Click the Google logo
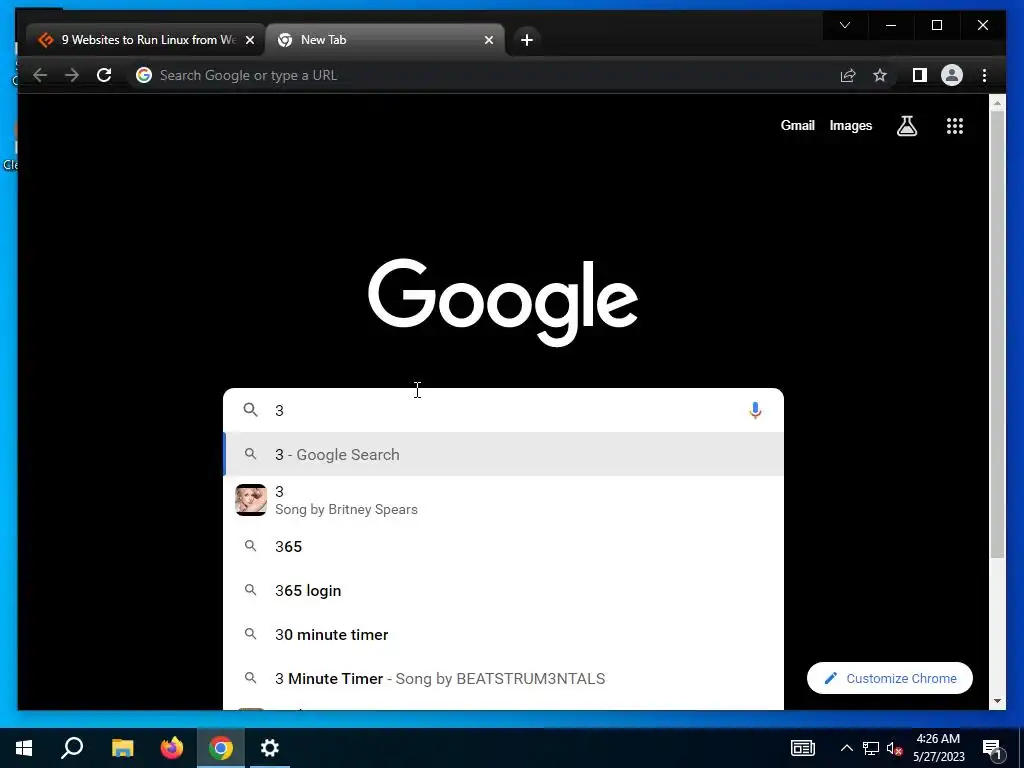This screenshot has width=1024, height=768. [503, 302]
